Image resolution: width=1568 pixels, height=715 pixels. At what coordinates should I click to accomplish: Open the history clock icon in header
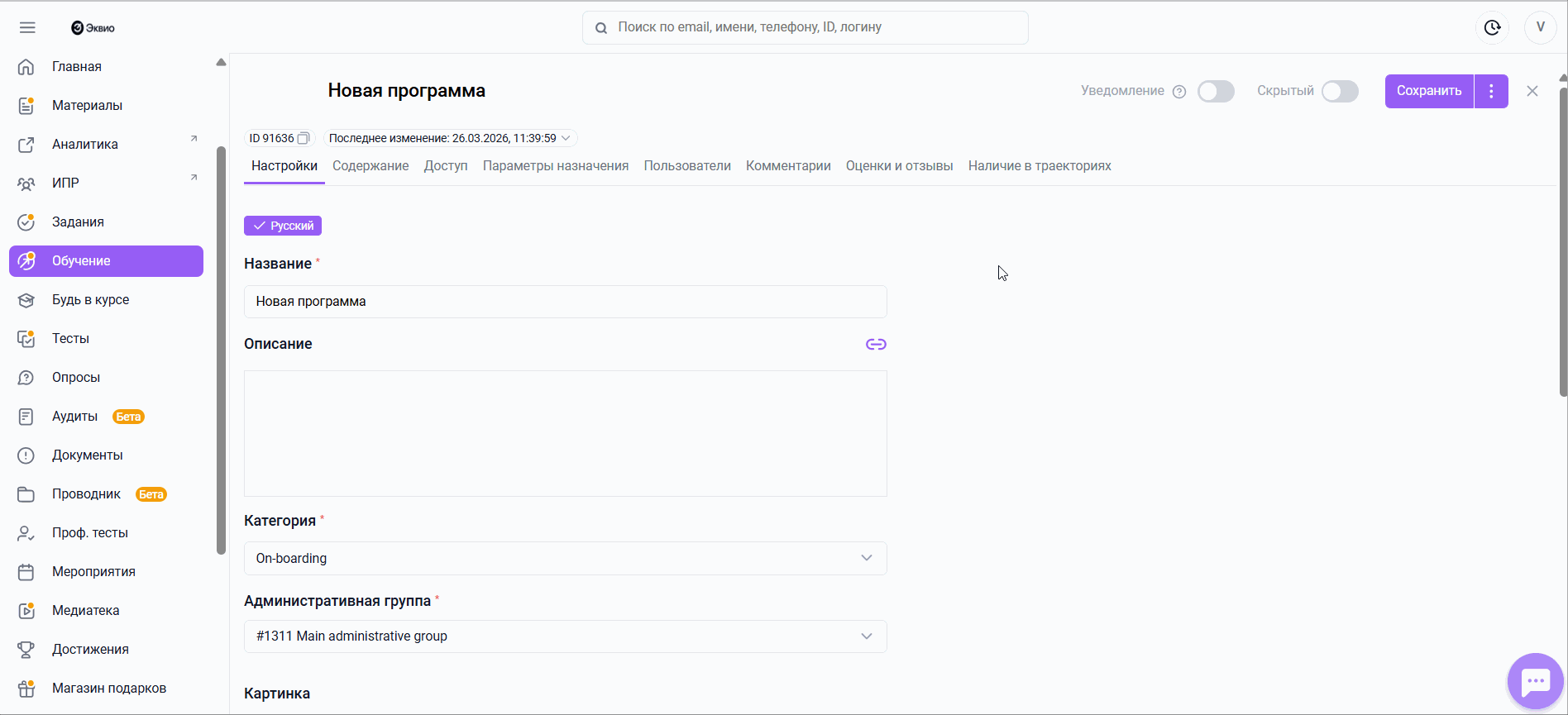1492,27
